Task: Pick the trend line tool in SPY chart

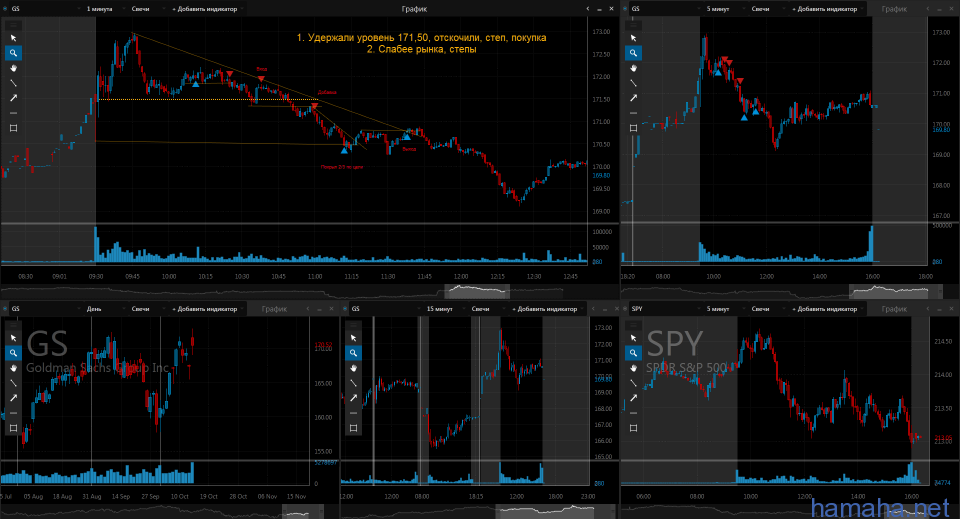Action: 634,383
